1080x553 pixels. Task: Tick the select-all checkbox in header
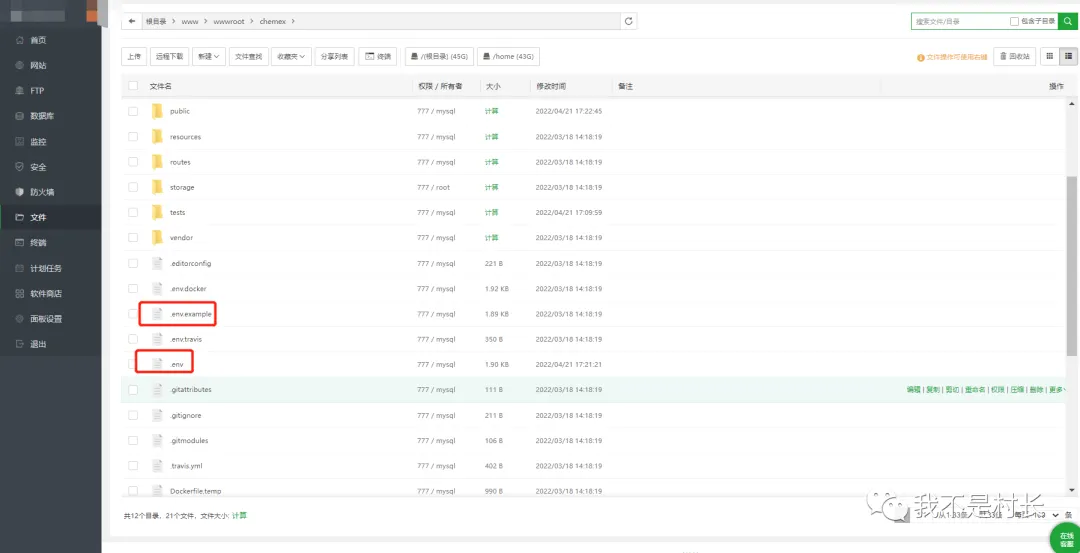133,87
